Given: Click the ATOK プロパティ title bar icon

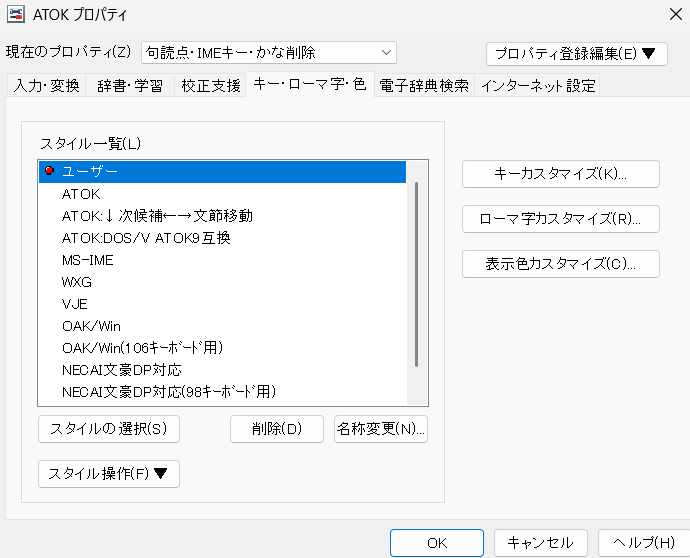Looking at the screenshot, I should coord(16,15).
